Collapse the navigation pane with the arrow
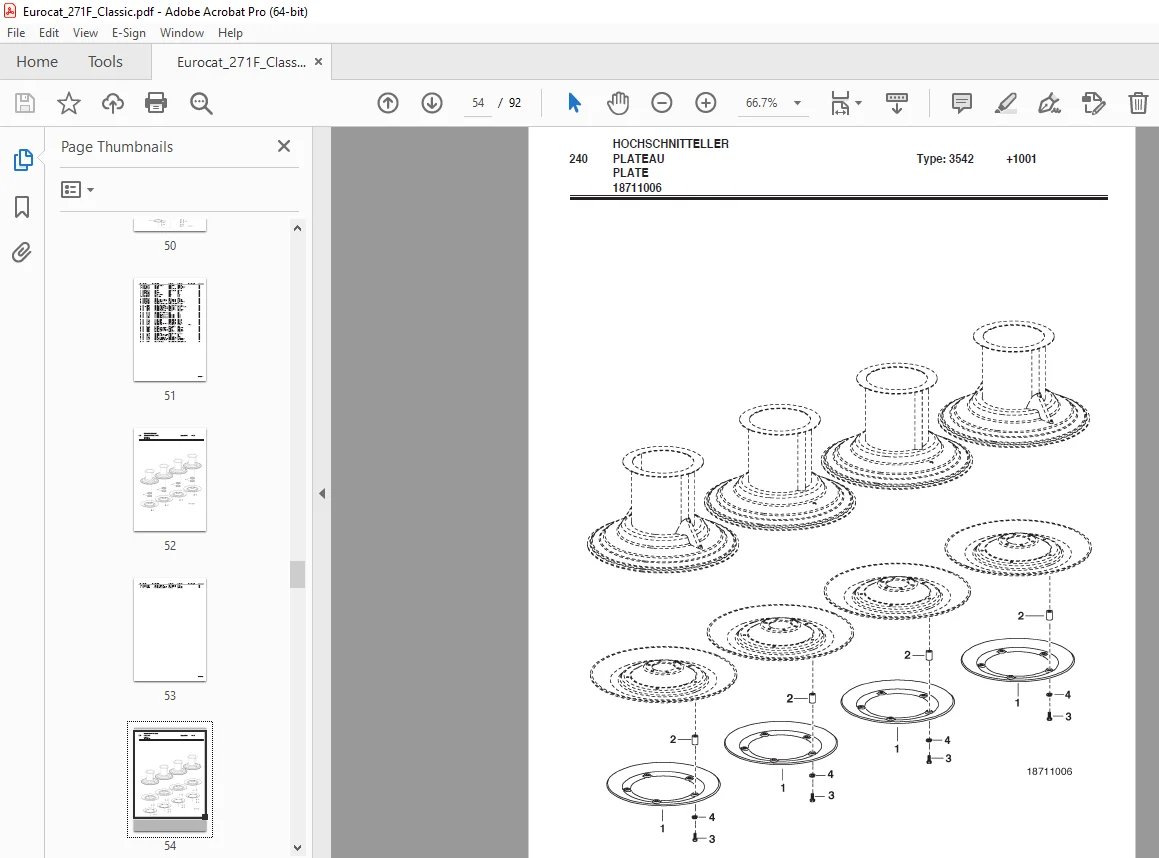Image resolution: width=1159 pixels, height=858 pixels. 322,493
